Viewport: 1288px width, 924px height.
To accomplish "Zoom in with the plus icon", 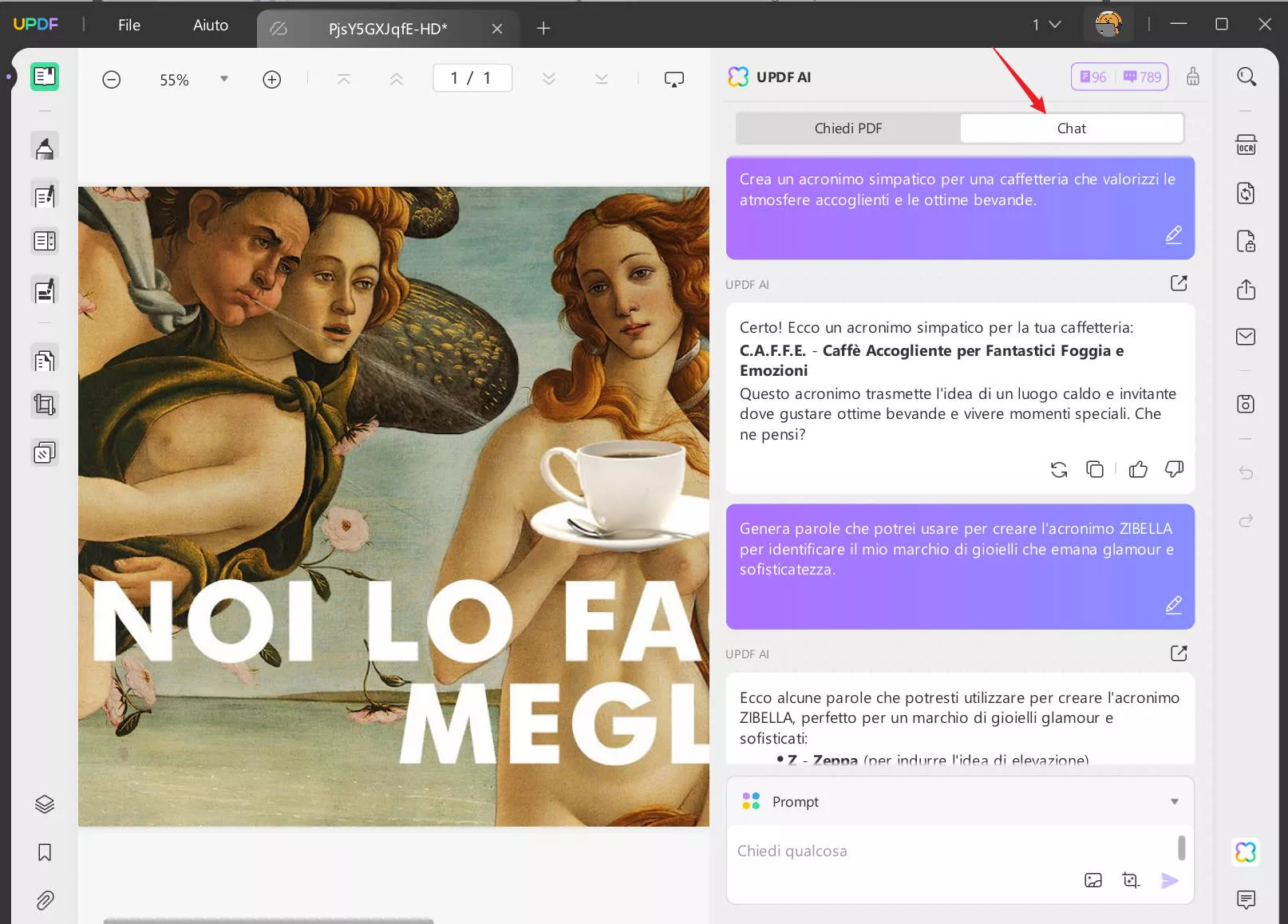I will pyautogui.click(x=272, y=80).
